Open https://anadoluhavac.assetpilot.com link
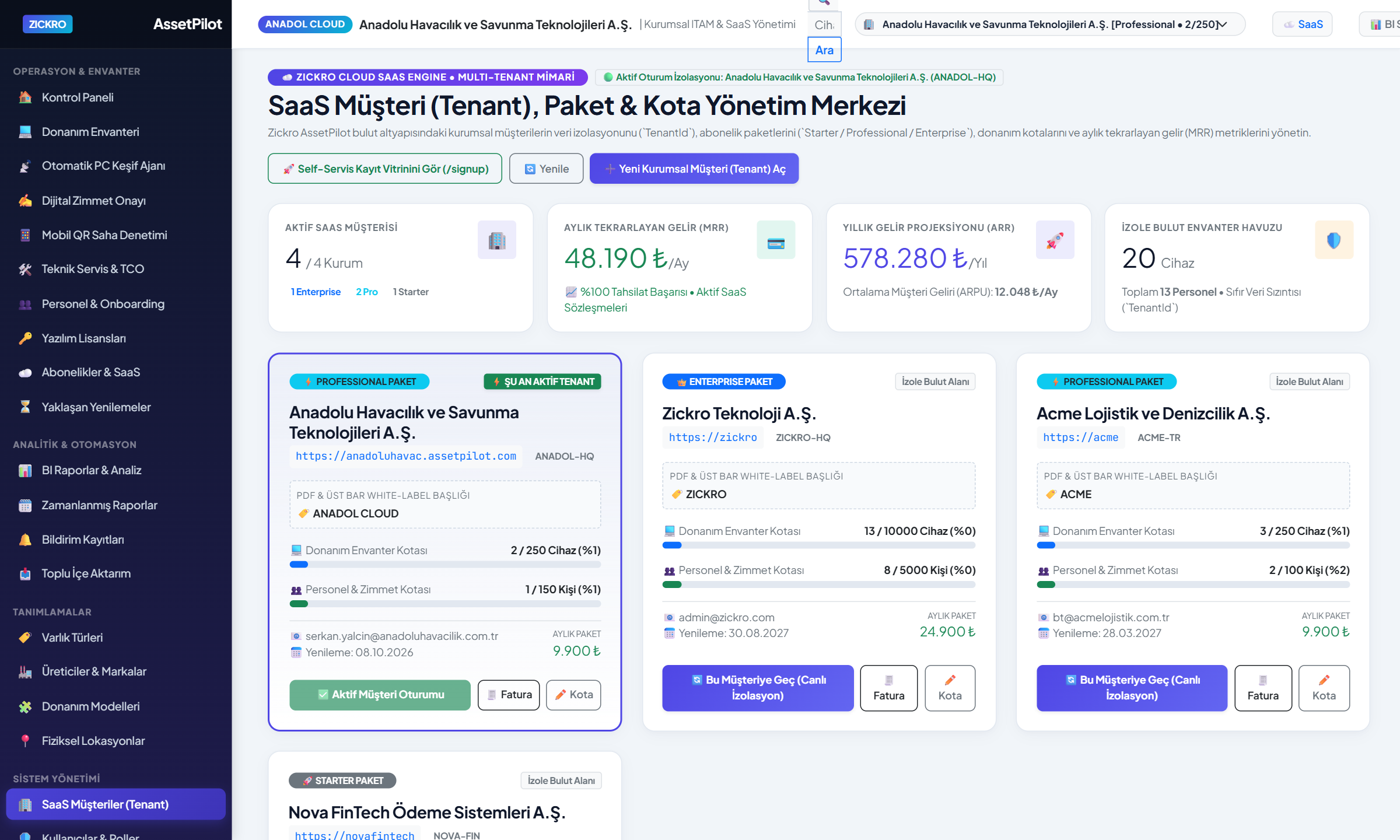Screen dimensions: 1400x840 406,456
